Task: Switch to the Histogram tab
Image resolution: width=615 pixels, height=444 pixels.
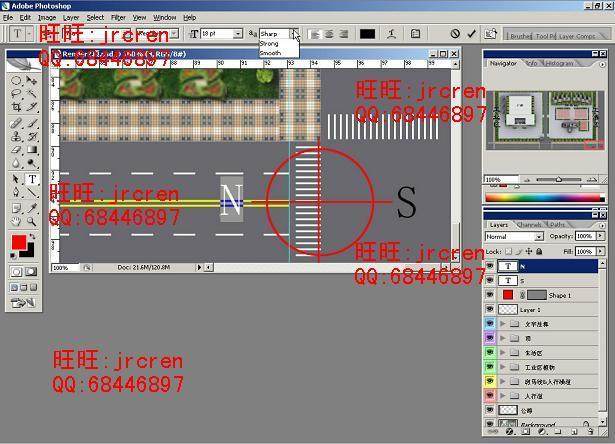Action: tap(560, 63)
